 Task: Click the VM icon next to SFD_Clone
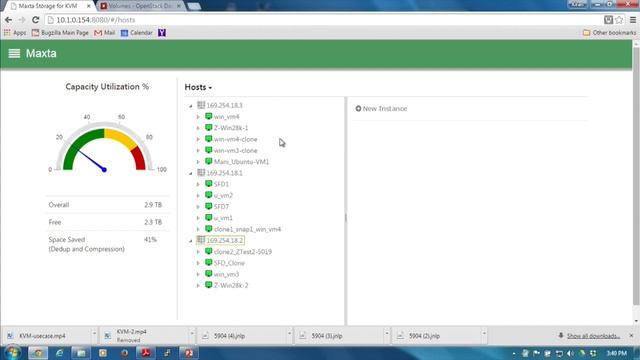coord(209,263)
